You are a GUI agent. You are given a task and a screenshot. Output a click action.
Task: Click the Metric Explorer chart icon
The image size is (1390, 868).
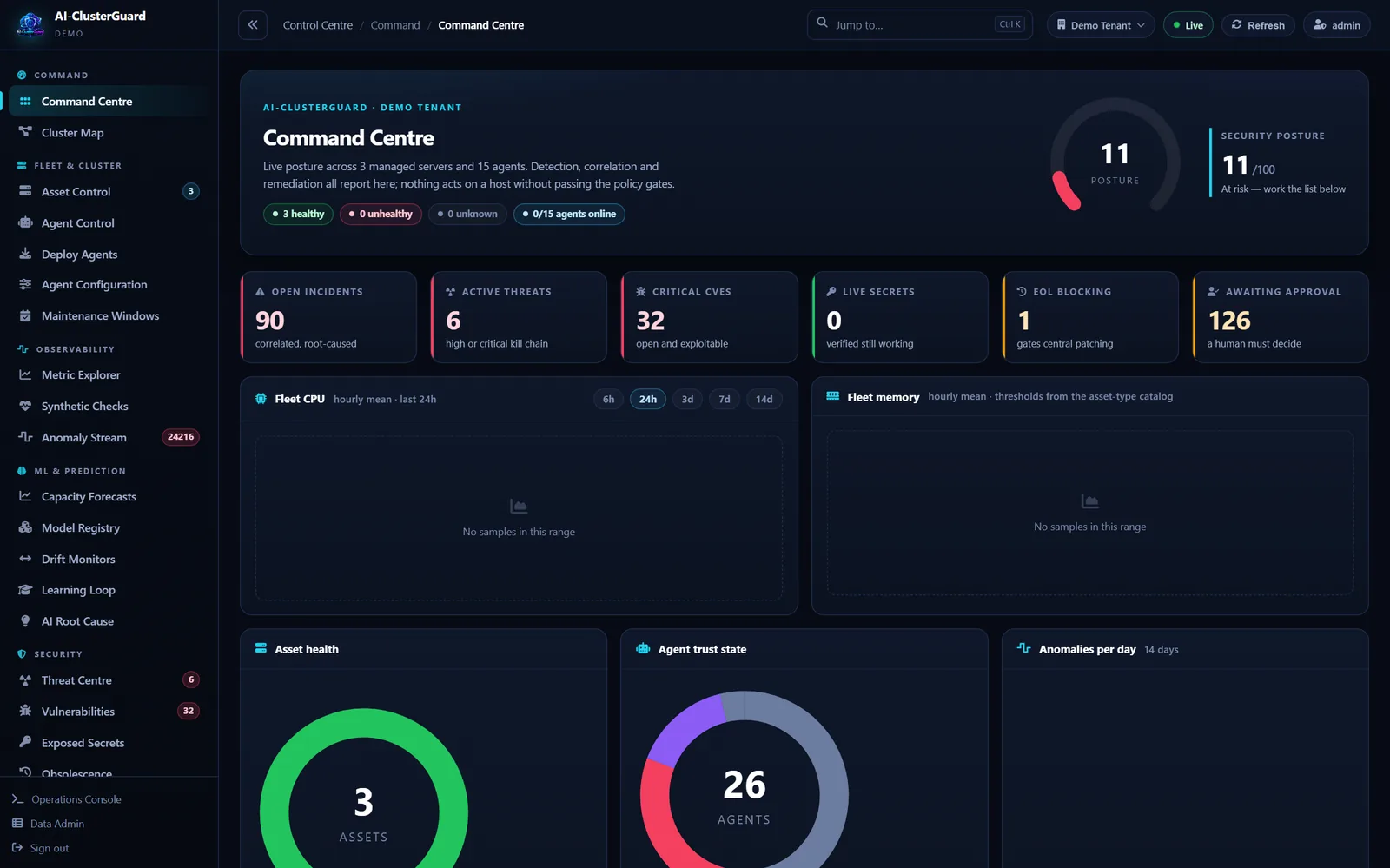click(x=25, y=374)
